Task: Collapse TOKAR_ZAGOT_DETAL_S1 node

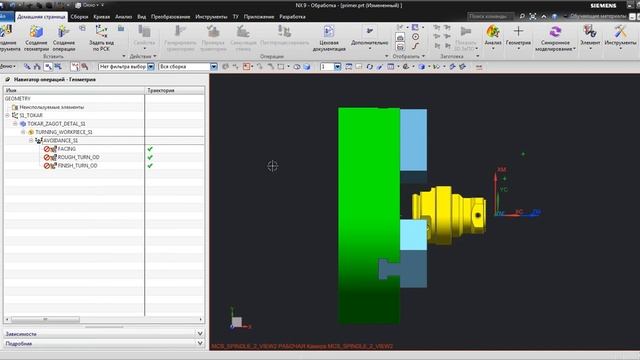Action: click(15, 124)
